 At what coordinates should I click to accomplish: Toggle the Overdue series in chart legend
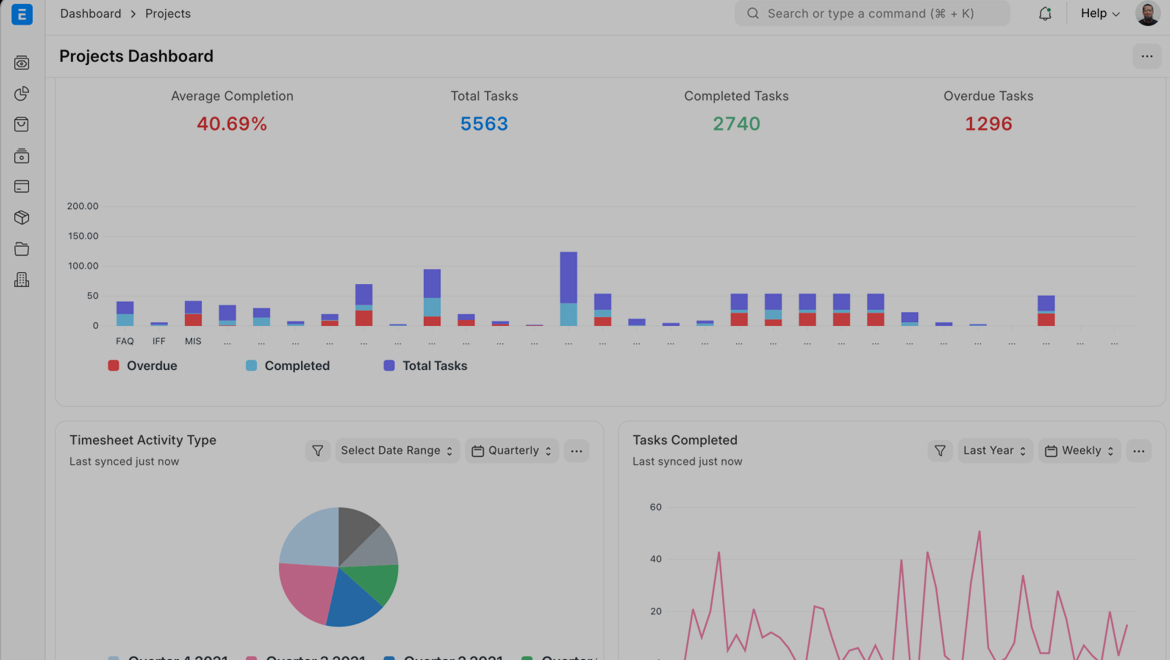[x=142, y=366]
